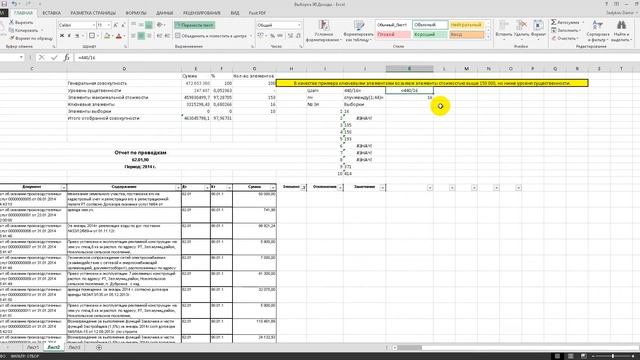Open the font color dropdown arrow
Screen dimensions: 640x360
[x=124, y=36]
